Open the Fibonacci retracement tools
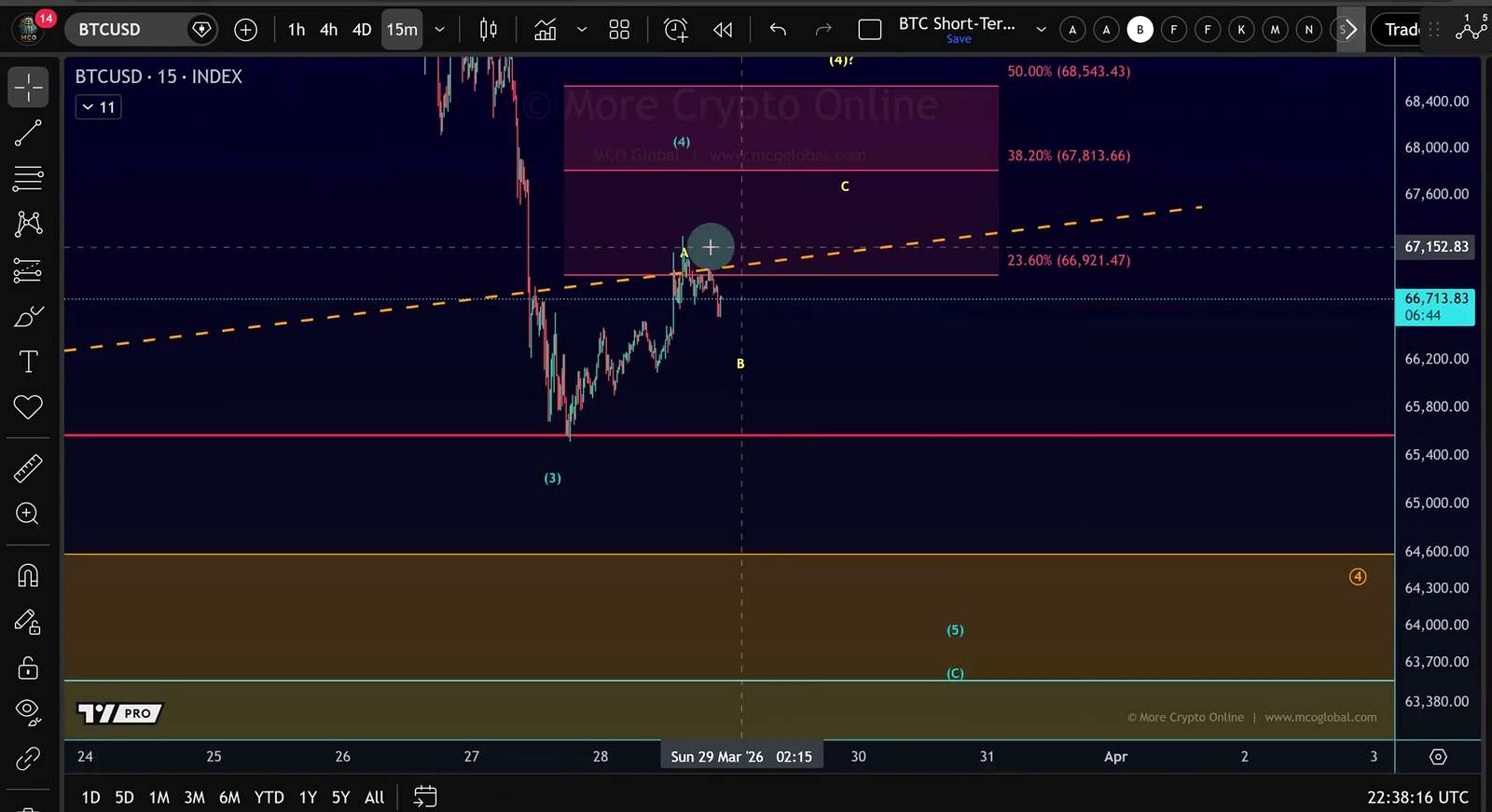The image size is (1492, 812). (x=28, y=178)
